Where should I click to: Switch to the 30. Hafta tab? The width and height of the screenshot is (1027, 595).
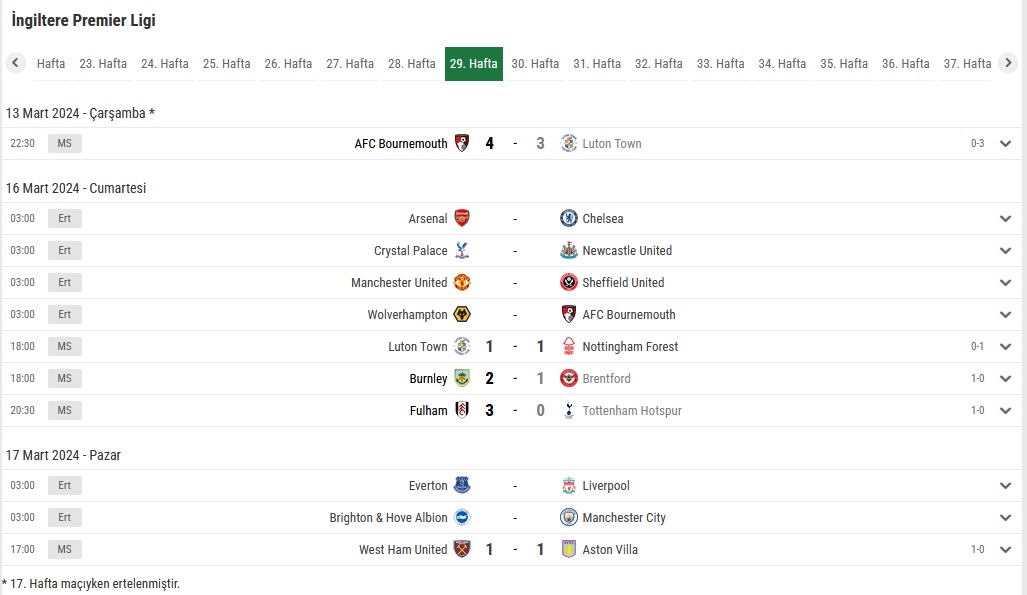pos(535,64)
